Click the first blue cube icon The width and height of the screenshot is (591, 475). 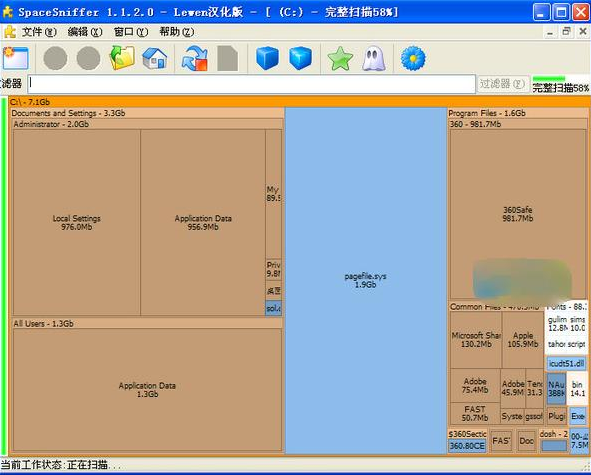[267, 58]
